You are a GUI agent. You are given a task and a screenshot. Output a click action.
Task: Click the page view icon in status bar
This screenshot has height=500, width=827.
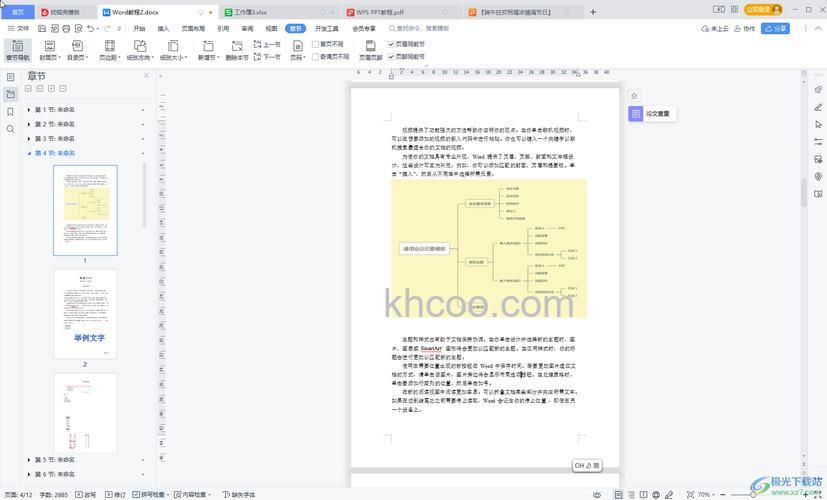618,495
